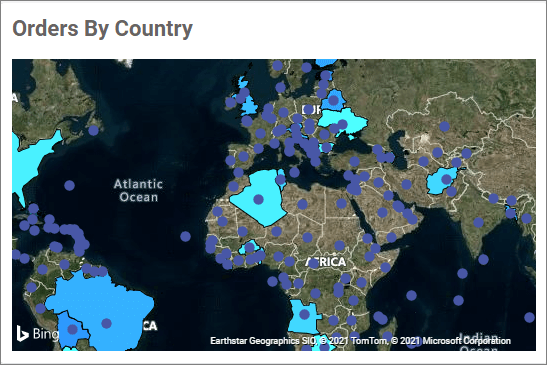Select the Kazakhstan bubble
The image size is (547, 365).
coord(444,126)
